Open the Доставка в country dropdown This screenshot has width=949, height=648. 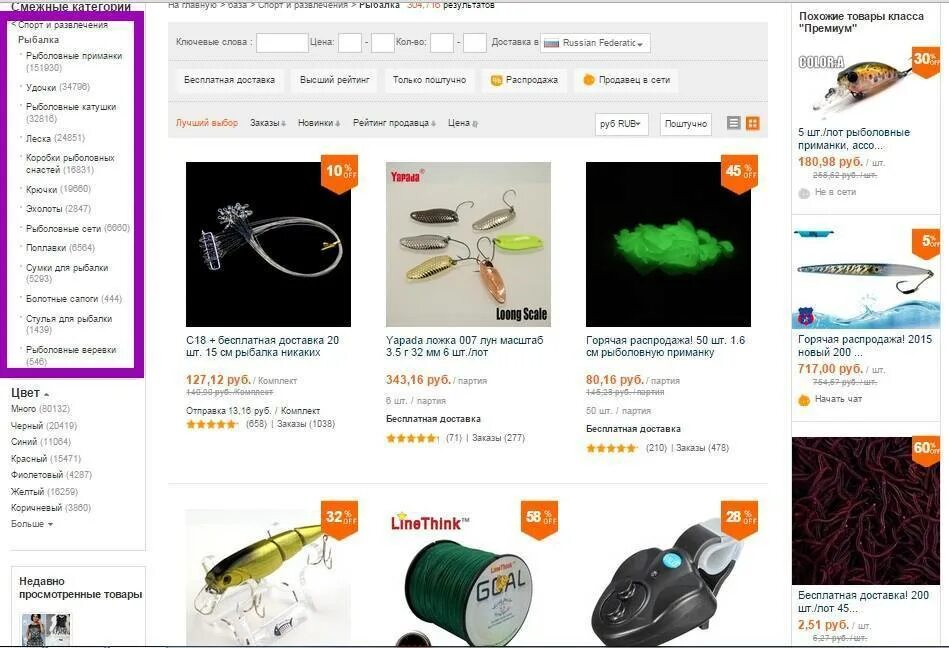(596, 43)
